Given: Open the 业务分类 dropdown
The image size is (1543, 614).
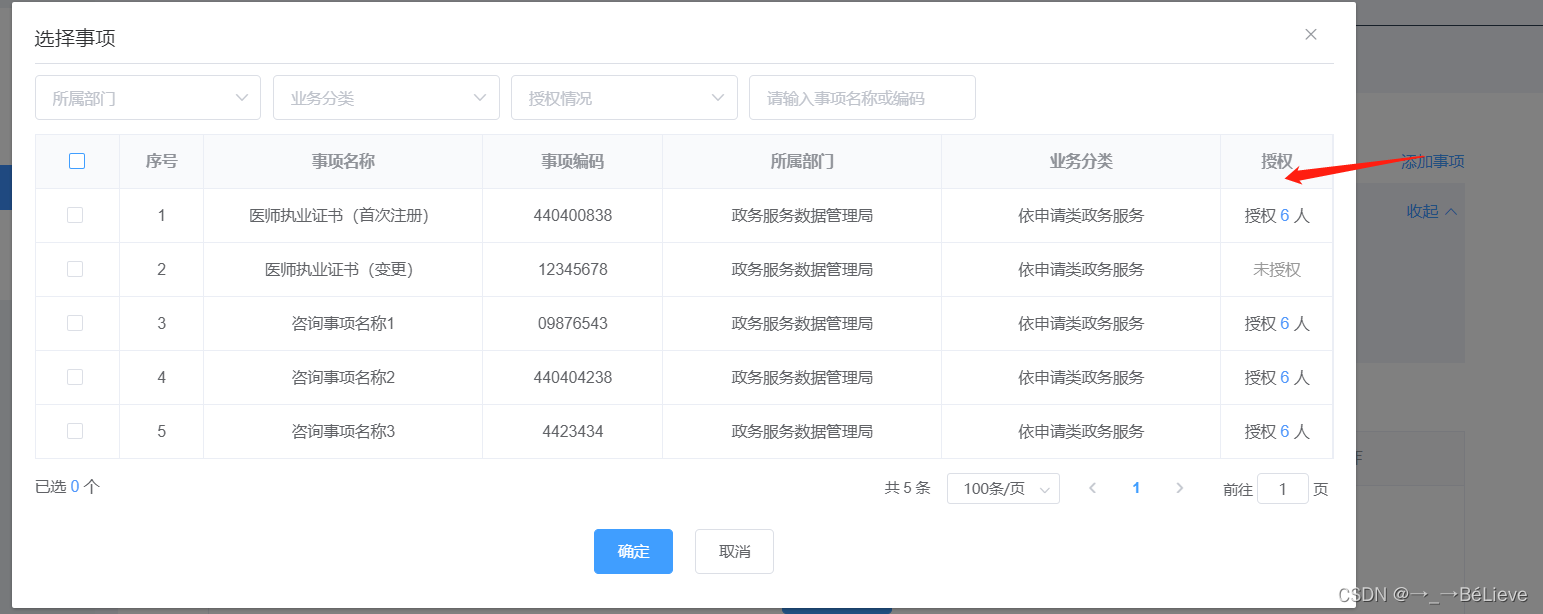Looking at the screenshot, I should click(x=386, y=97).
